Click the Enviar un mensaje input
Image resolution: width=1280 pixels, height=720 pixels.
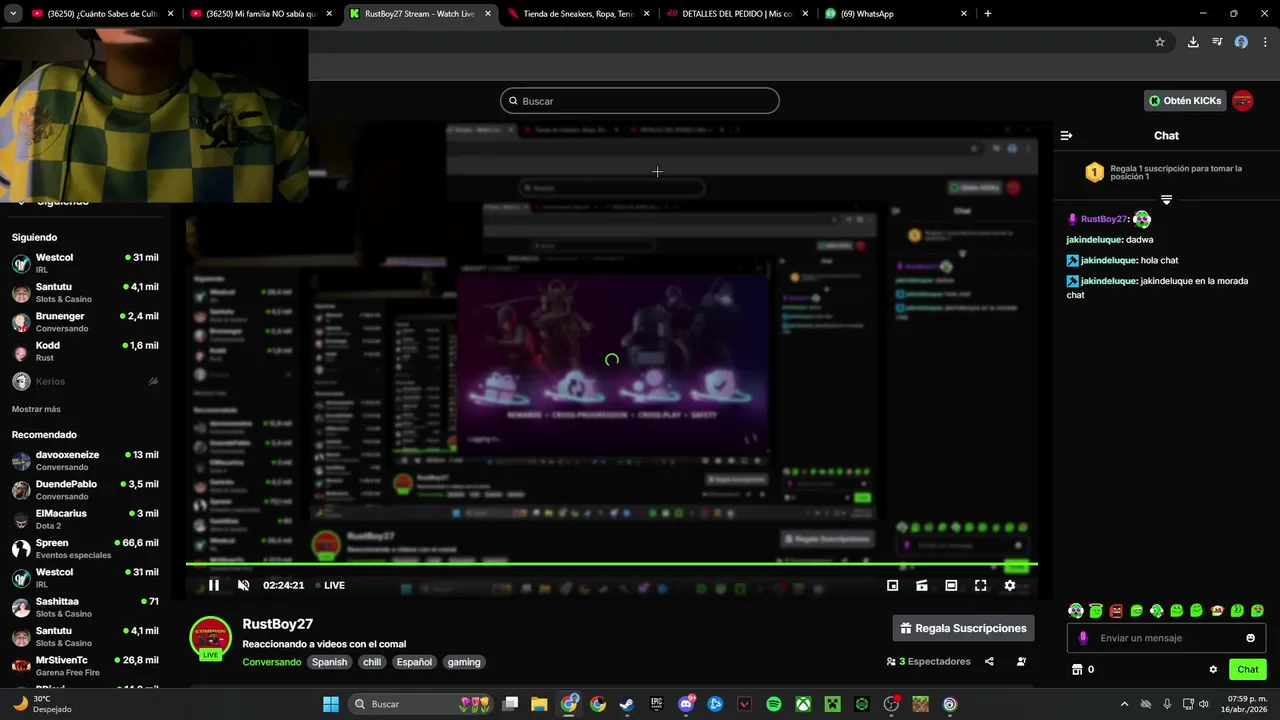pyautogui.click(x=1166, y=638)
